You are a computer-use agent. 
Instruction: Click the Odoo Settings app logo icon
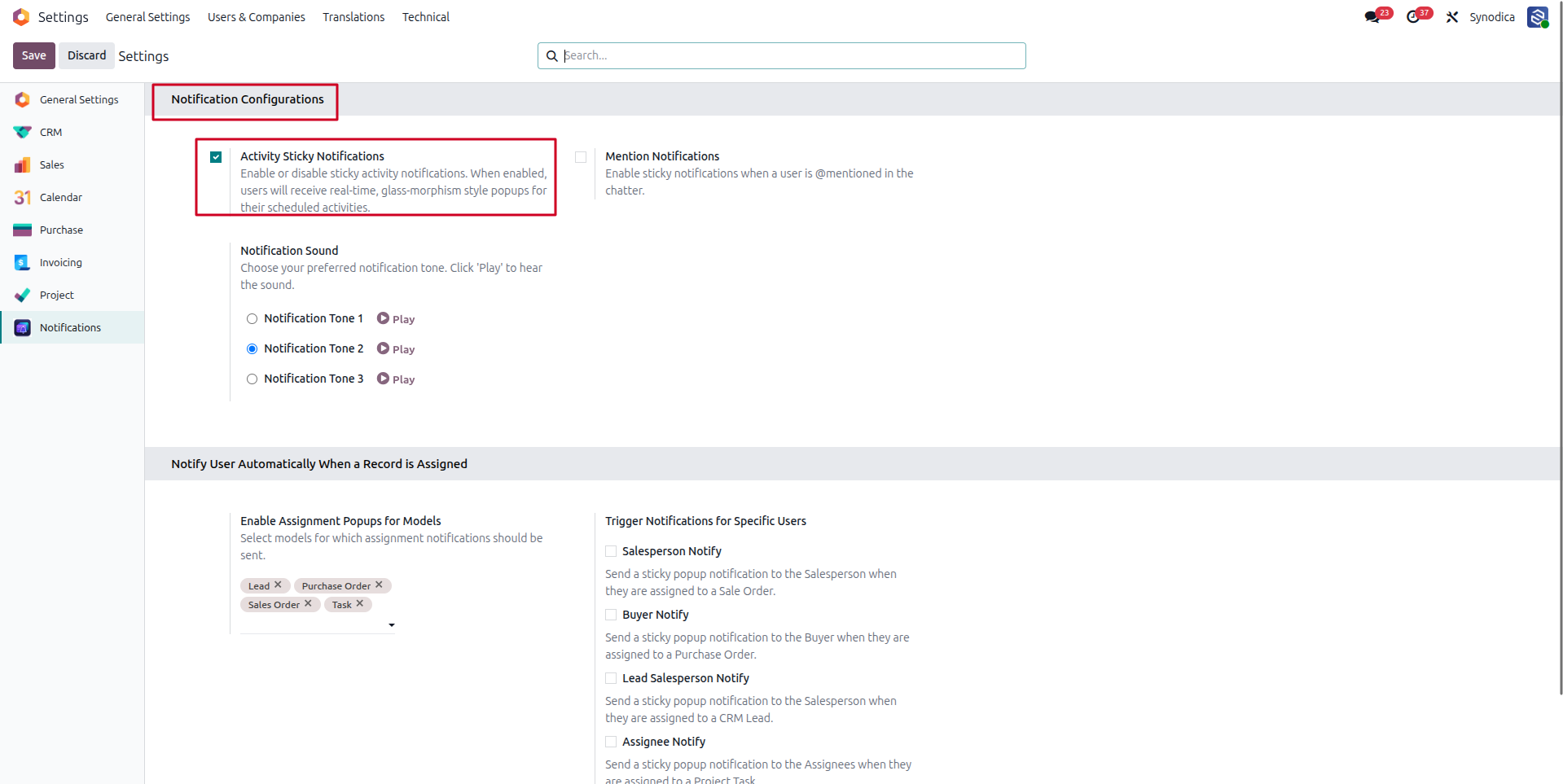[21, 17]
